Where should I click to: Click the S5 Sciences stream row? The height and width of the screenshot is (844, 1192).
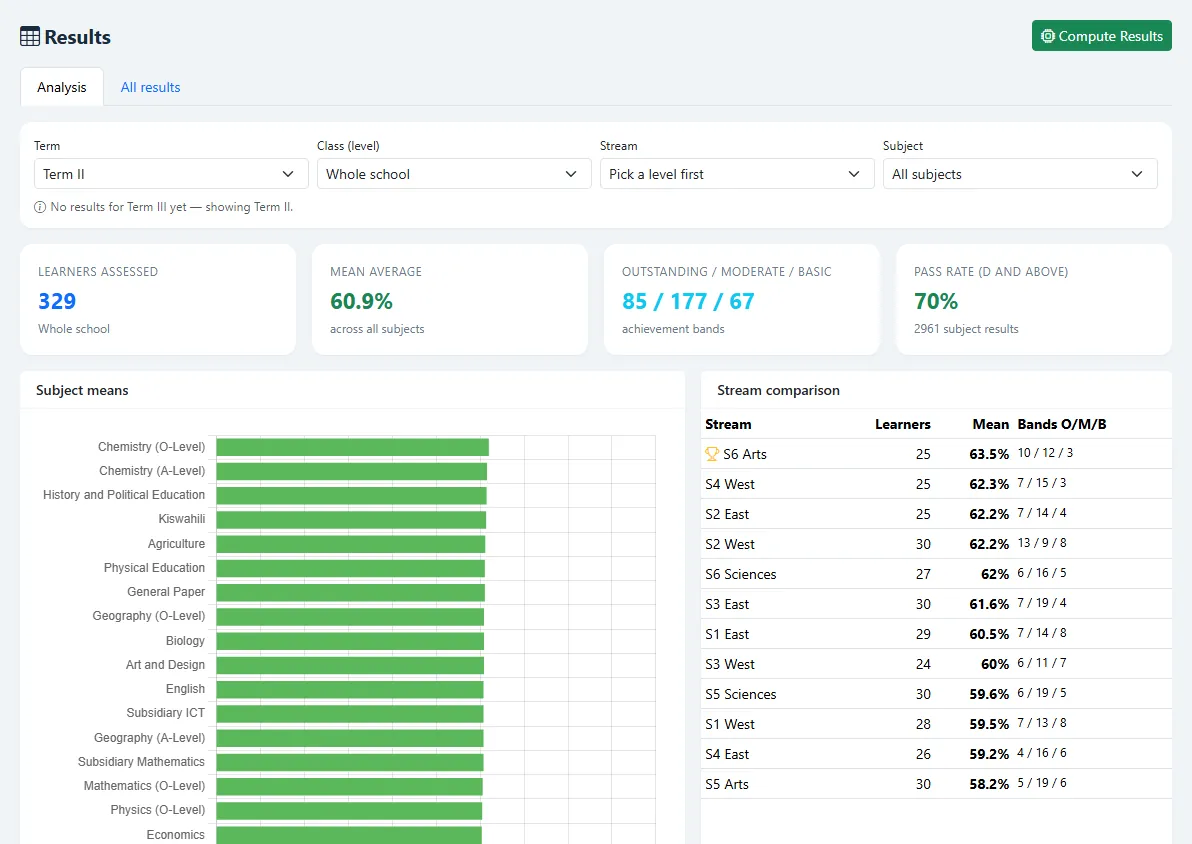click(x=936, y=694)
